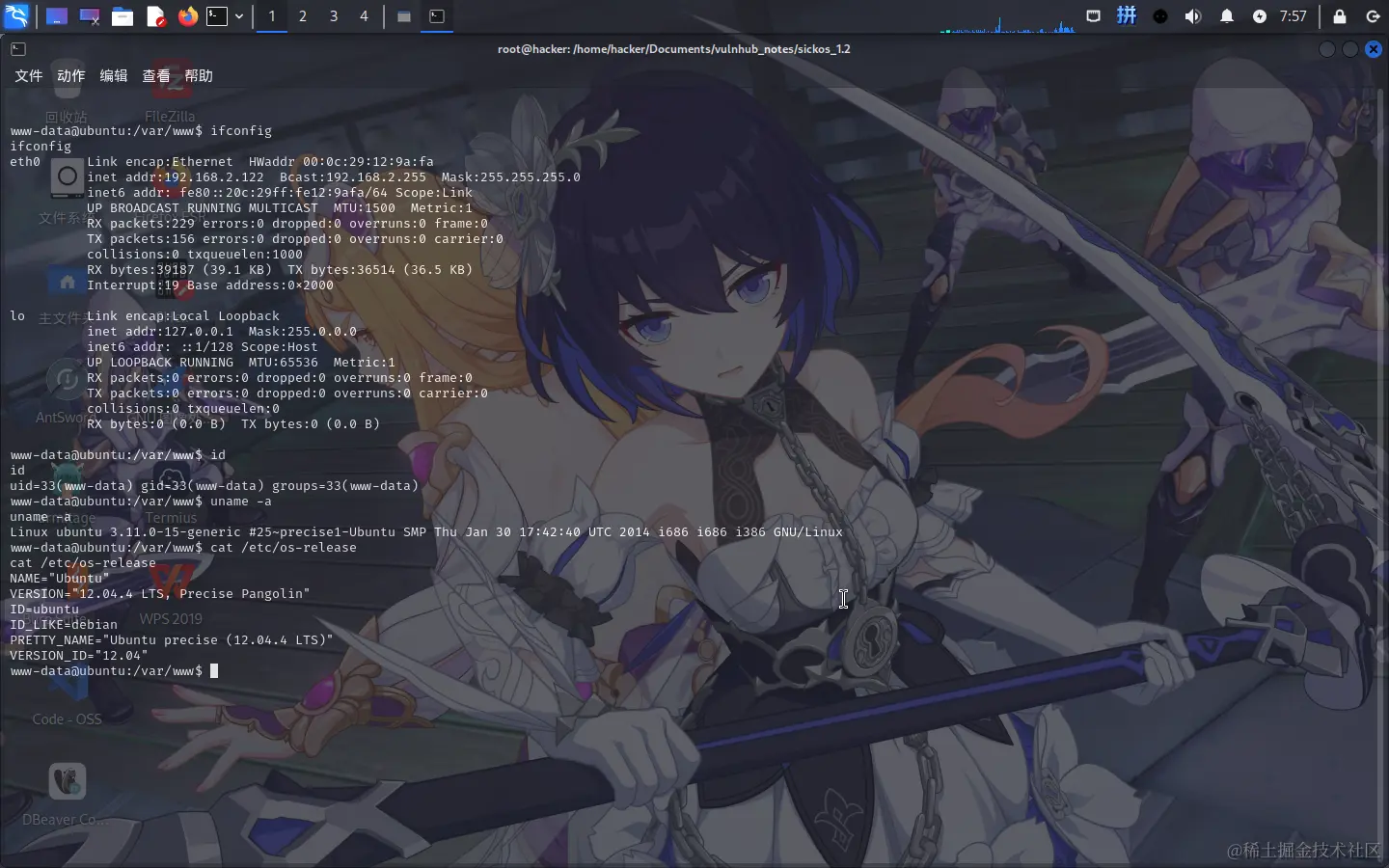Minimize the terminal window
This screenshot has height=868, width=1389.
(x=1327, y=48)
